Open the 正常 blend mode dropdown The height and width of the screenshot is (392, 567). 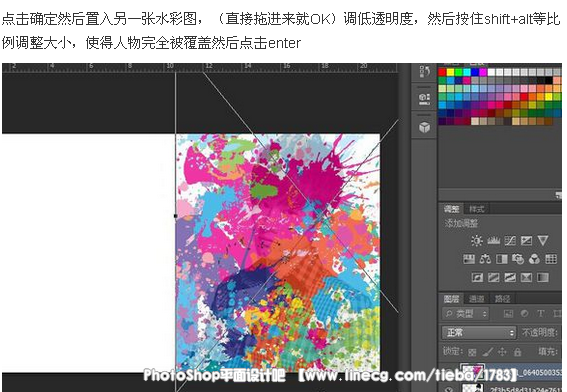click(x=478, y=332)
